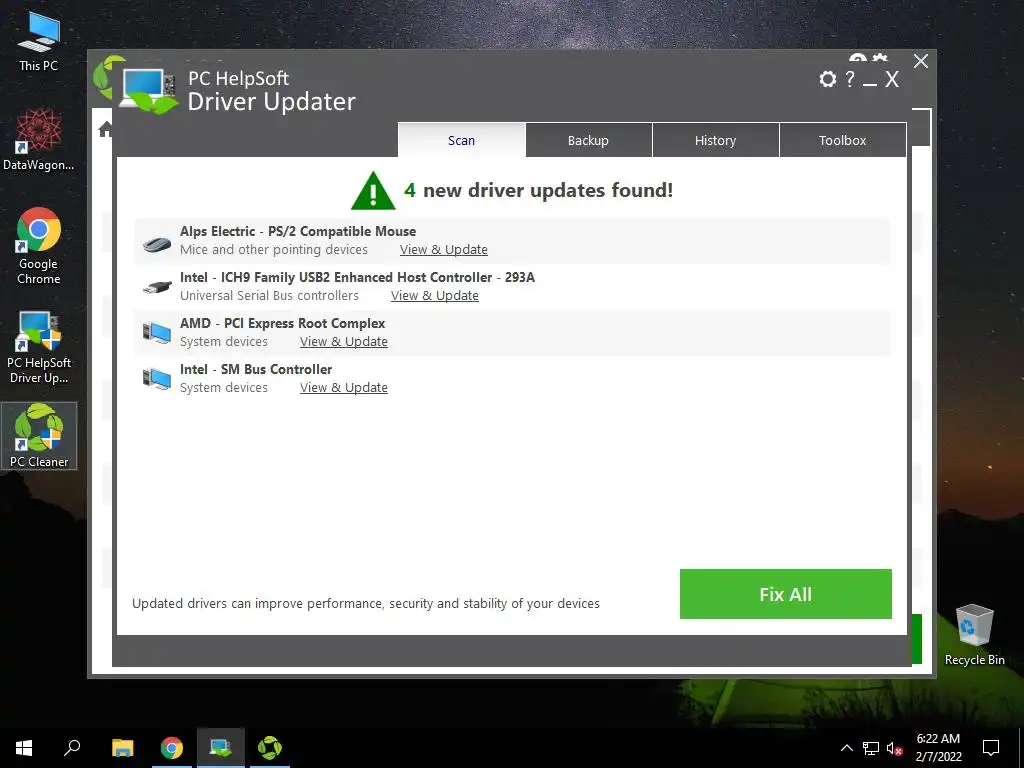Select Recycle Bin desktop icon
Screen dimensions: 1024x768
974,635
